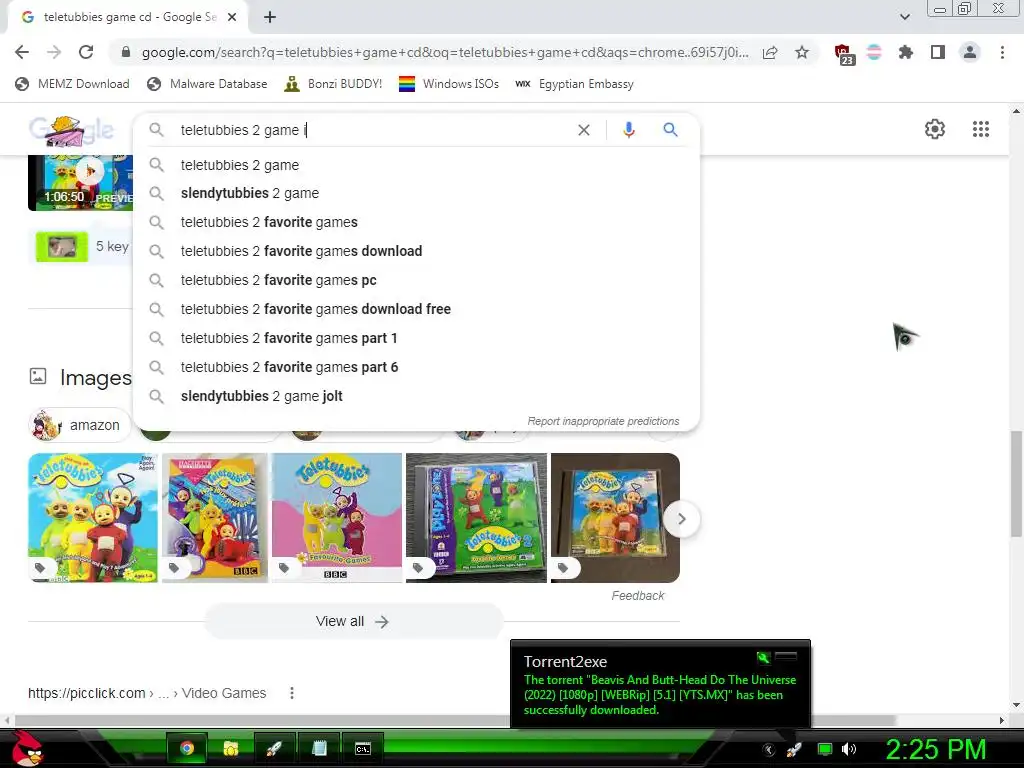Image resolution: width=1024 pixels, height=768 pixels.
Task: Open the 5 key moments chip
Action: [x=82, y=247]
